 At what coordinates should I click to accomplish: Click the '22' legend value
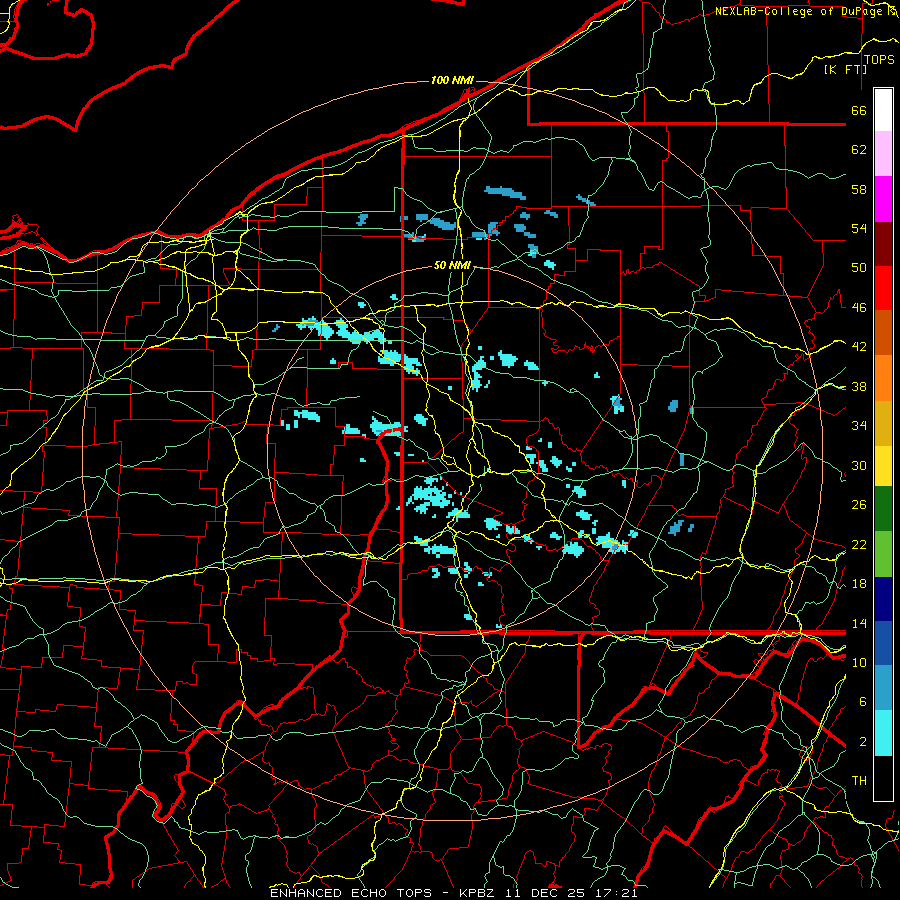tap(859, 544)
